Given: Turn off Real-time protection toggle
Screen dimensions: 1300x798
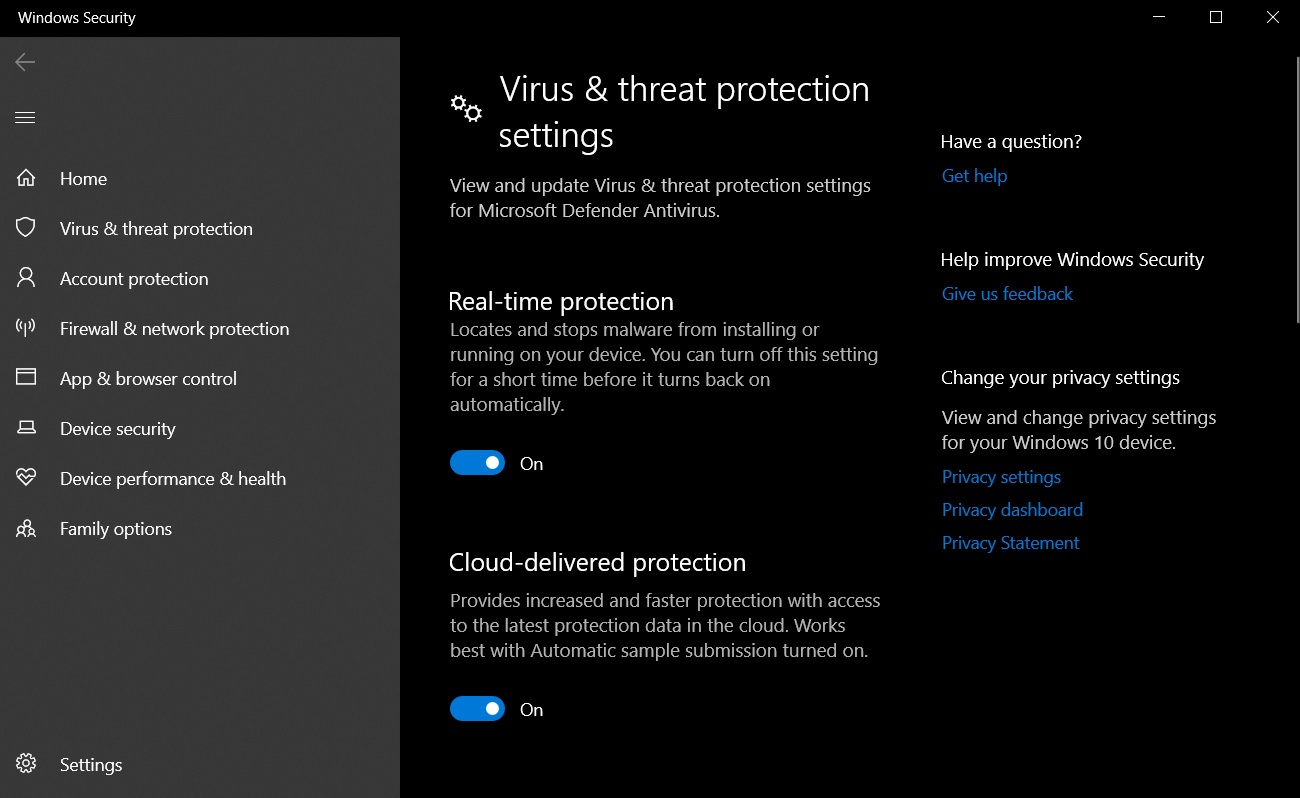Looking at the screenshot, I should pos(477,463).
